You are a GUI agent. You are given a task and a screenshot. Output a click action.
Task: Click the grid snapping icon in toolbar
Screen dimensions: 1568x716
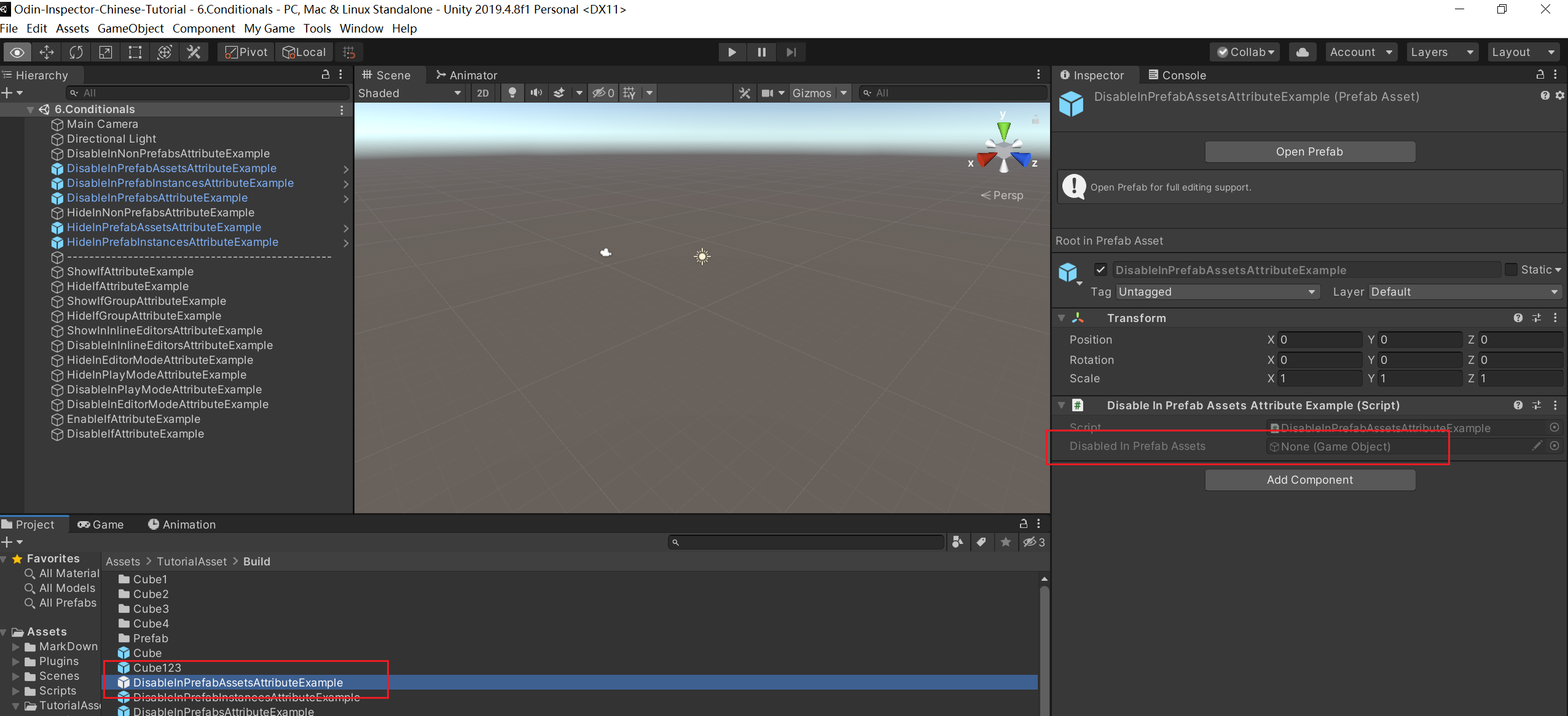(349, 52)
